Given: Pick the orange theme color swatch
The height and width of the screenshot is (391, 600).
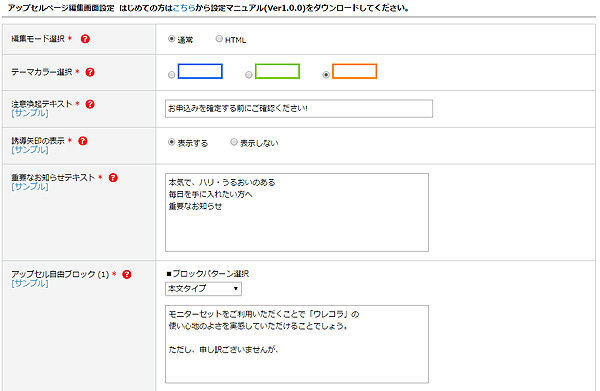Looking at the screenshot, I should [354, 71].
